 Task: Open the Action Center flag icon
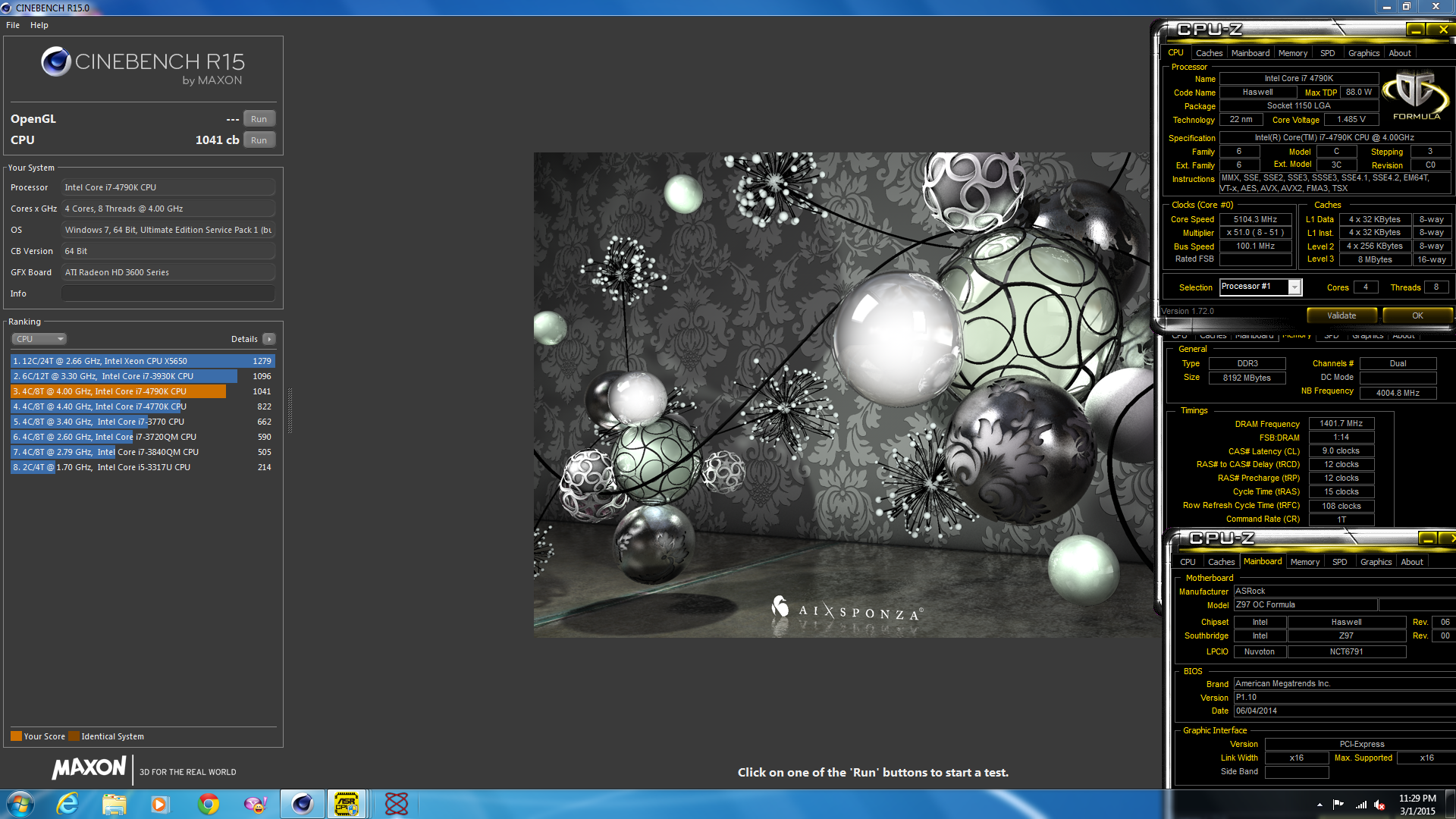click(1338, 805)
